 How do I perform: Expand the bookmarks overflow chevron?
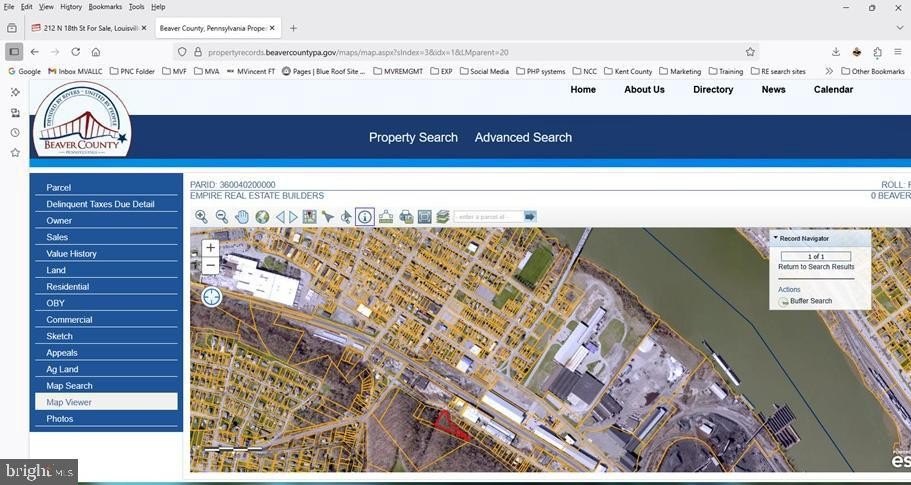[828, 71]
